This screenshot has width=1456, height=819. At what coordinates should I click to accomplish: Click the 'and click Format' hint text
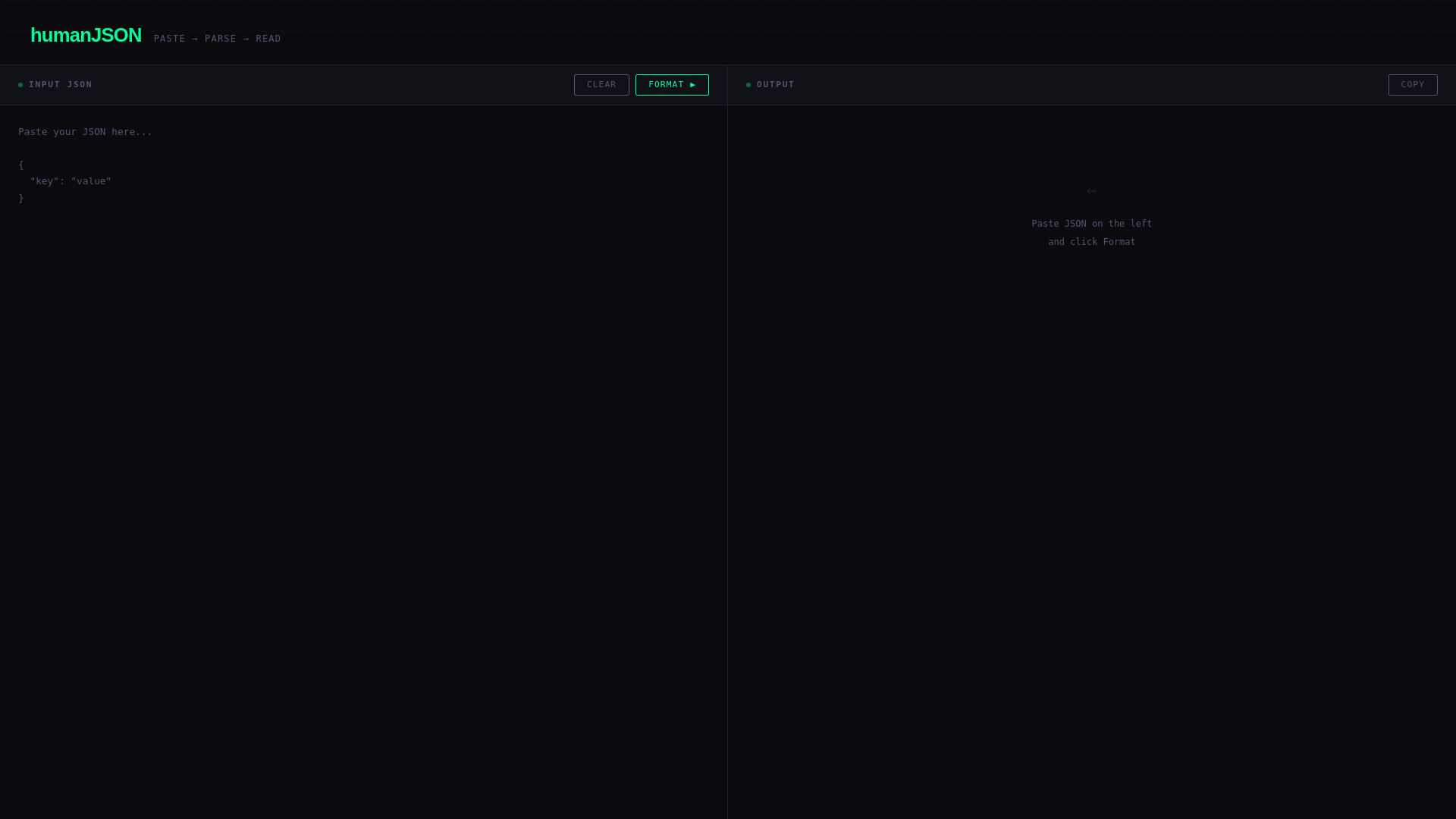coord(1092,242)
